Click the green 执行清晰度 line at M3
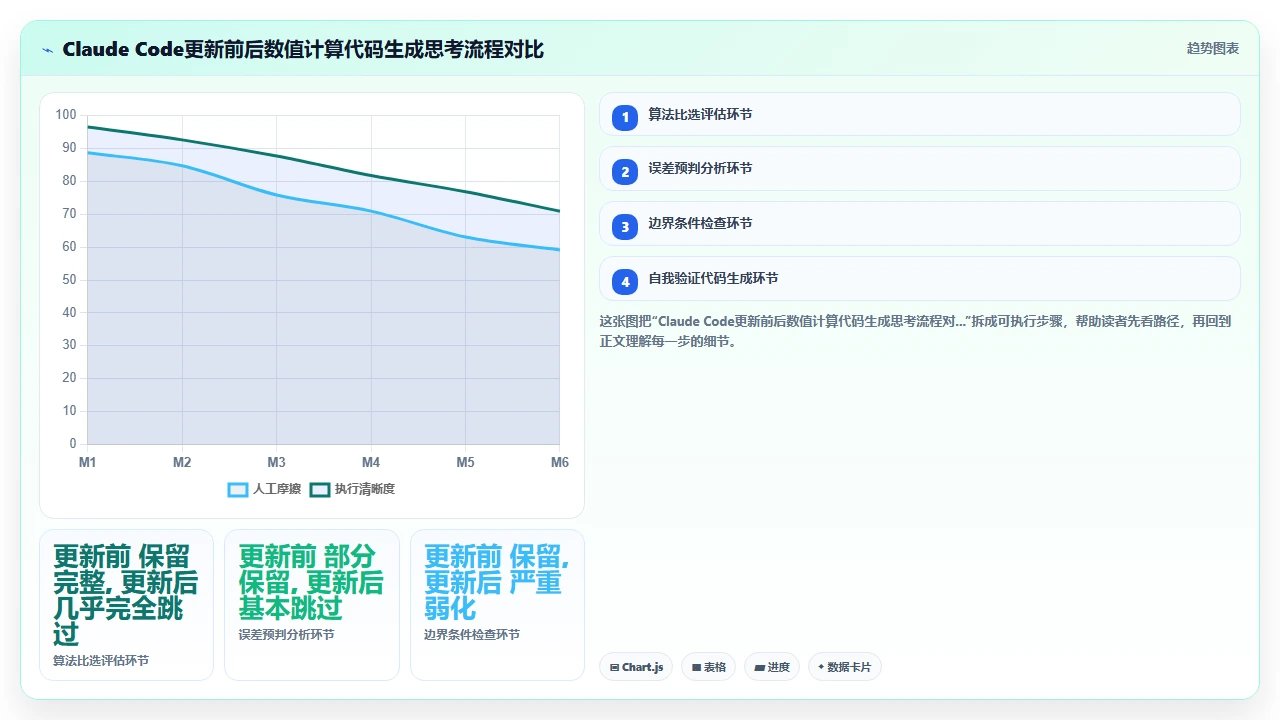Screen dimensions: 1280x720 pos(276,156)
